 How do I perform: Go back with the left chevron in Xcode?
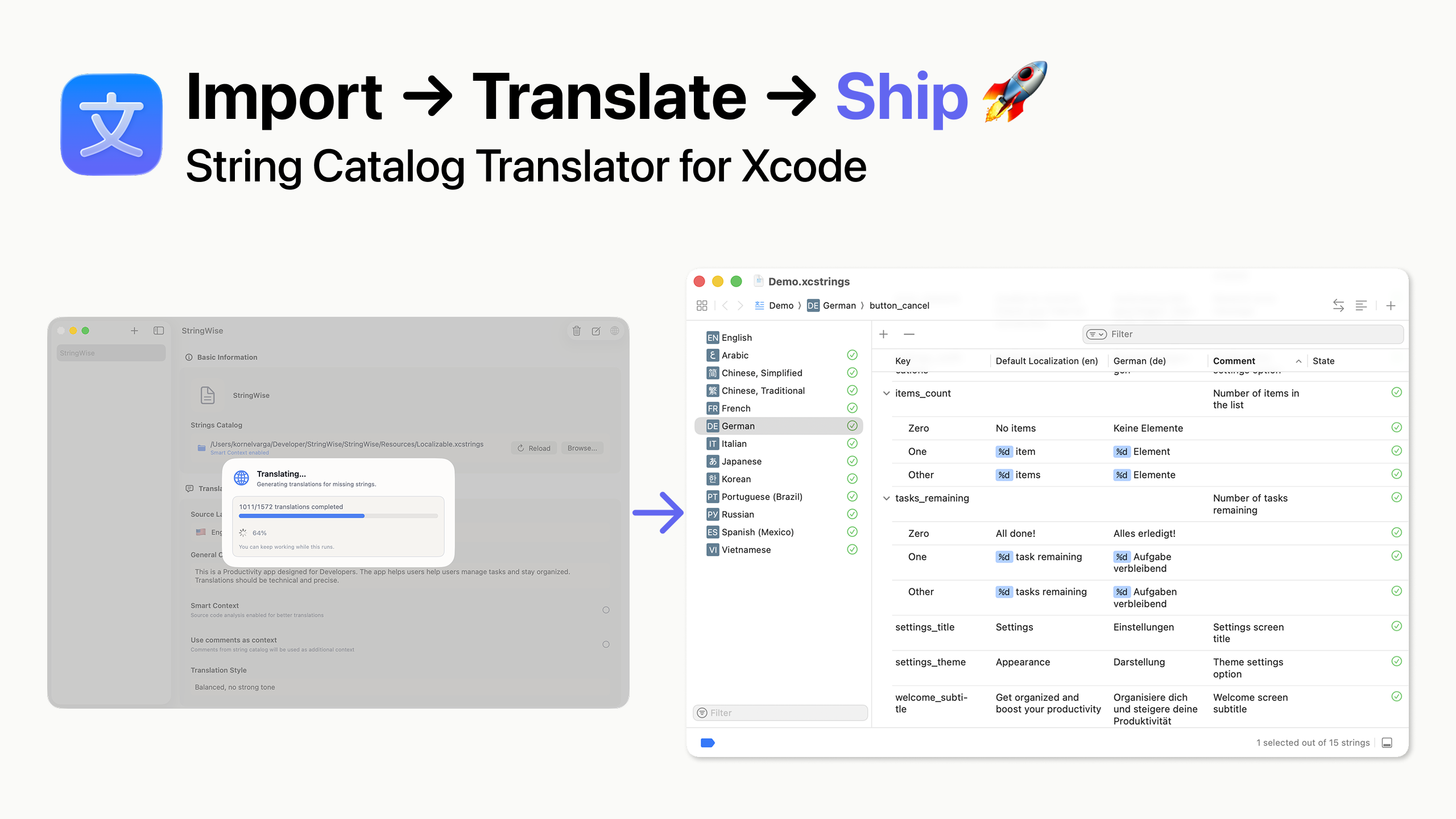click(x=725, y=305)
